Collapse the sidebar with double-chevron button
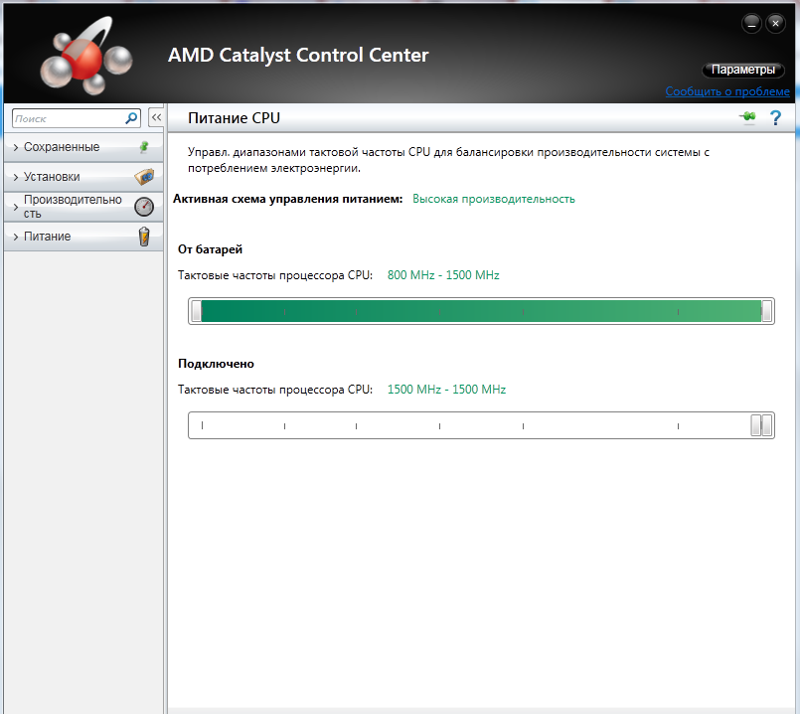 (x=156, y=117)
